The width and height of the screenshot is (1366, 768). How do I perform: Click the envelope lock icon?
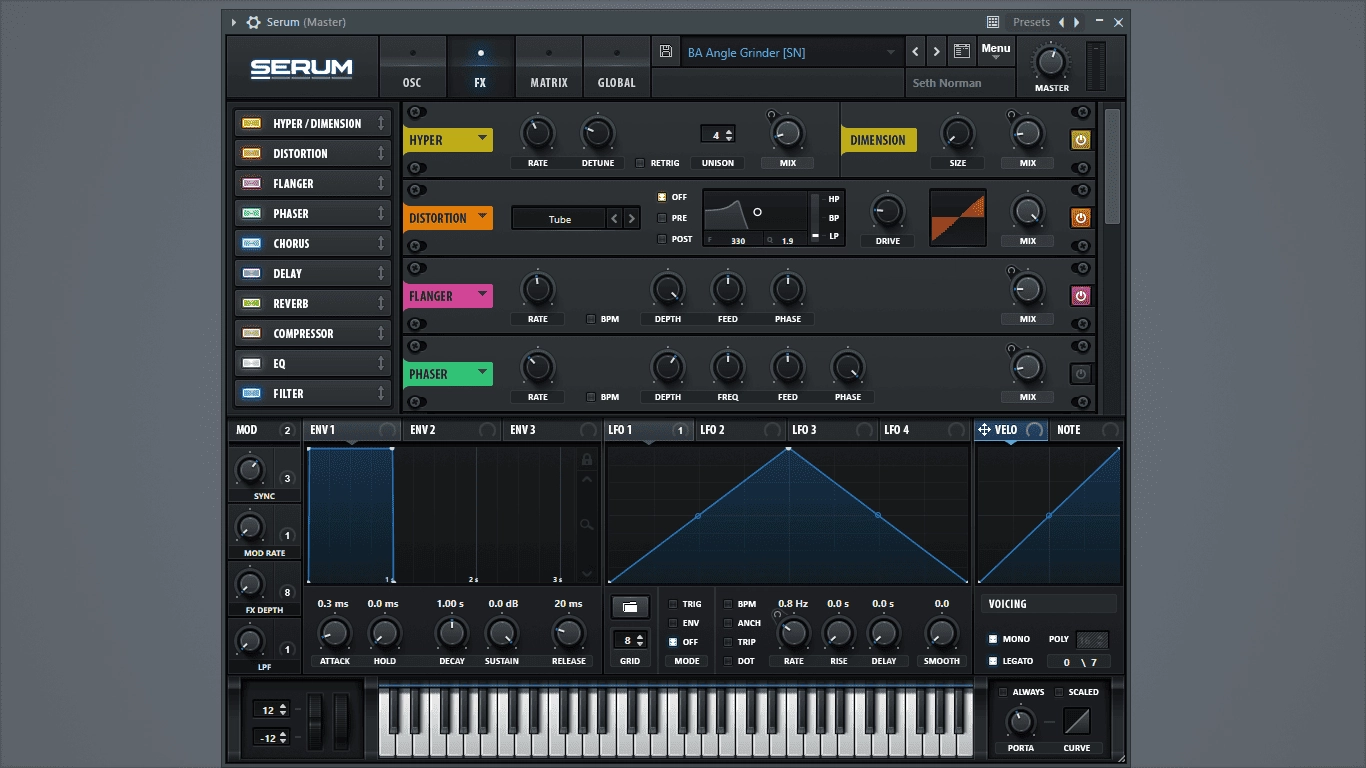point(587,459)
